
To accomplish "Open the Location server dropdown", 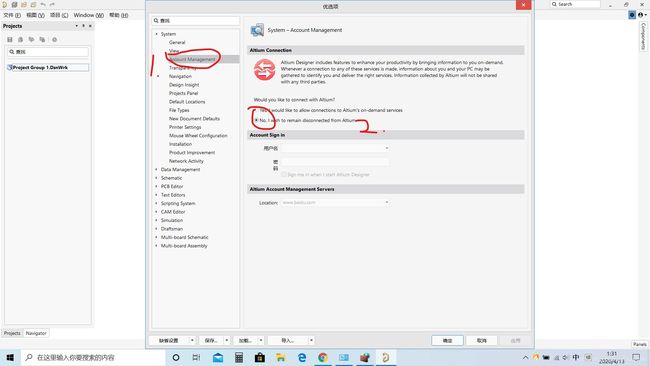I will (386, 202).
